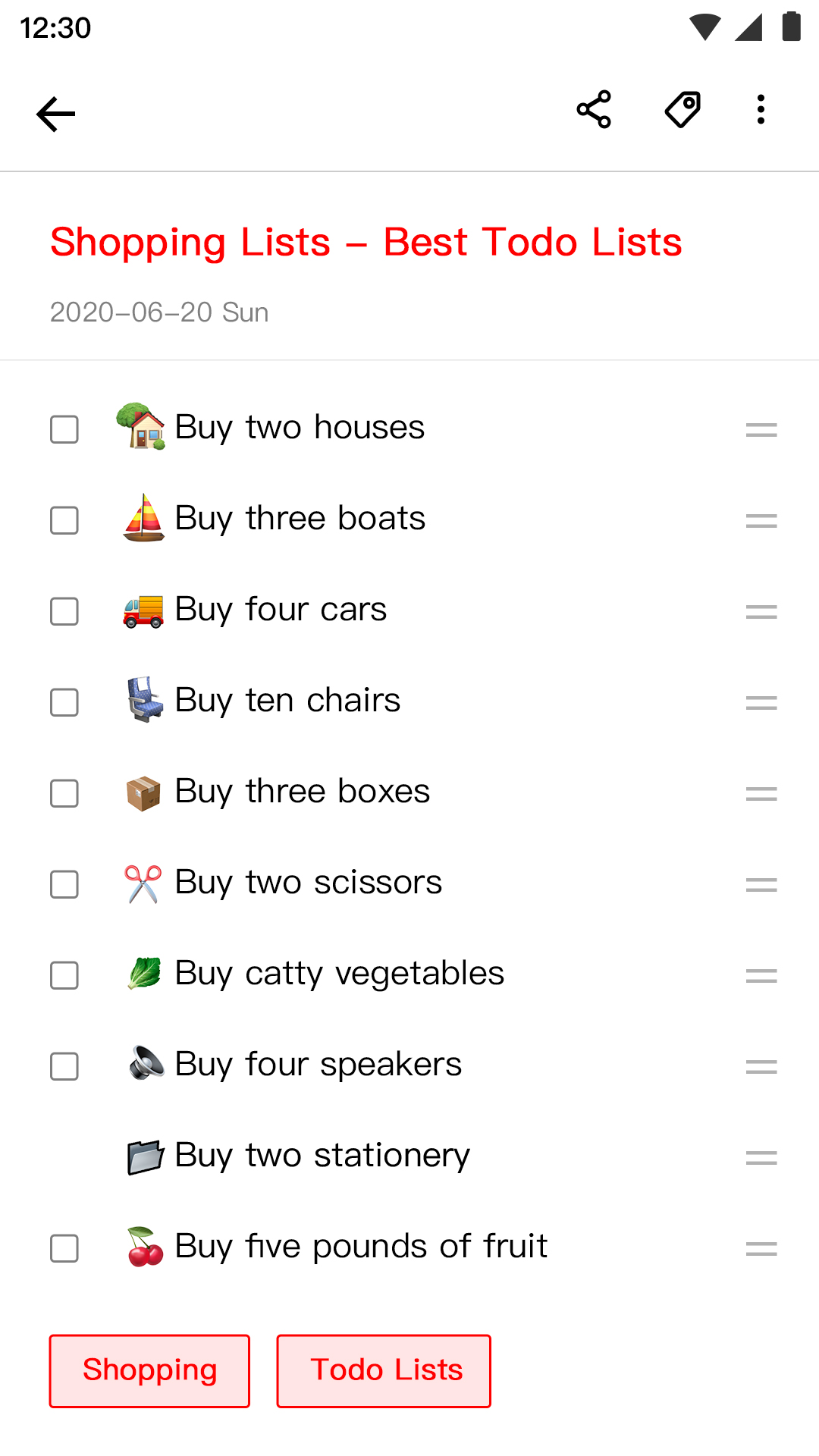Select the Shopping tag button
Screen dimensions: 819x1456
click(149, 1371)
